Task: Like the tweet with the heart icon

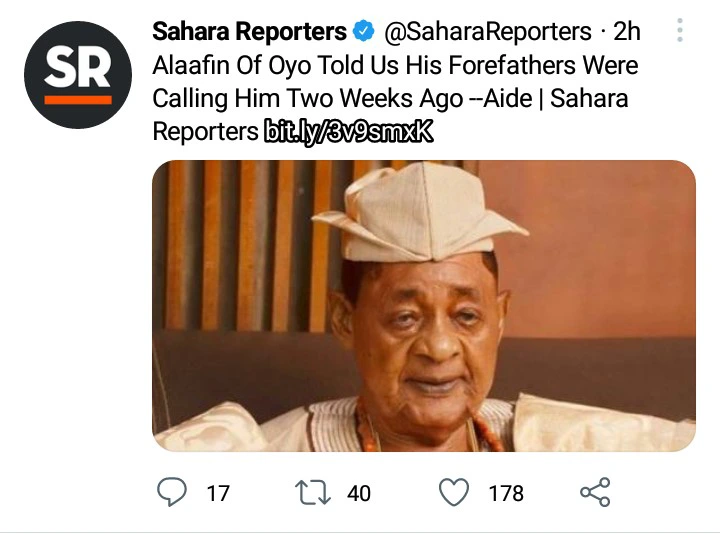Action: 455,491
